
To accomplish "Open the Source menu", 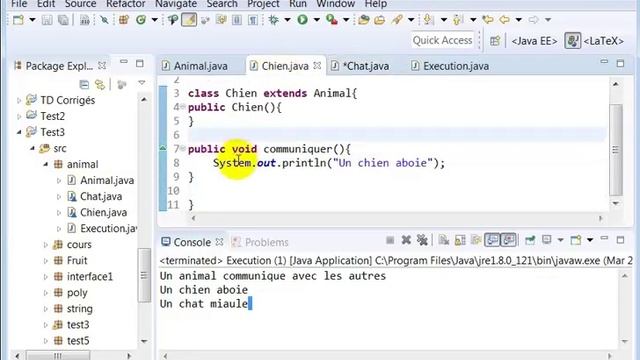I will (80, 4).
